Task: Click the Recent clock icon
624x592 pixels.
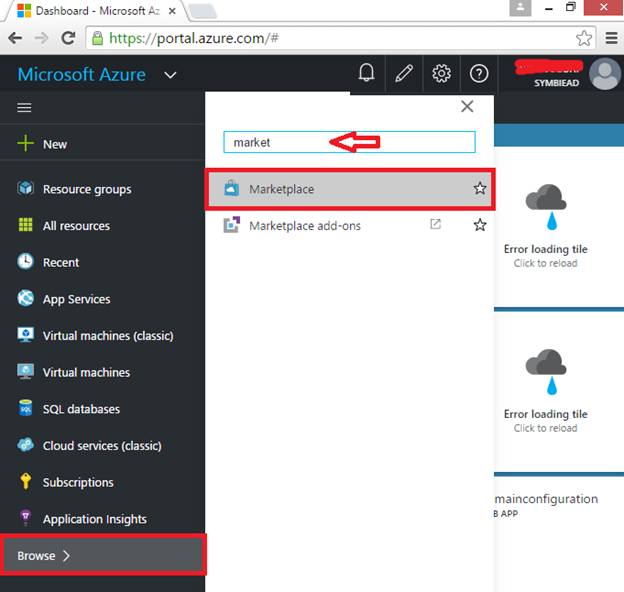Action: click(25, 262)
